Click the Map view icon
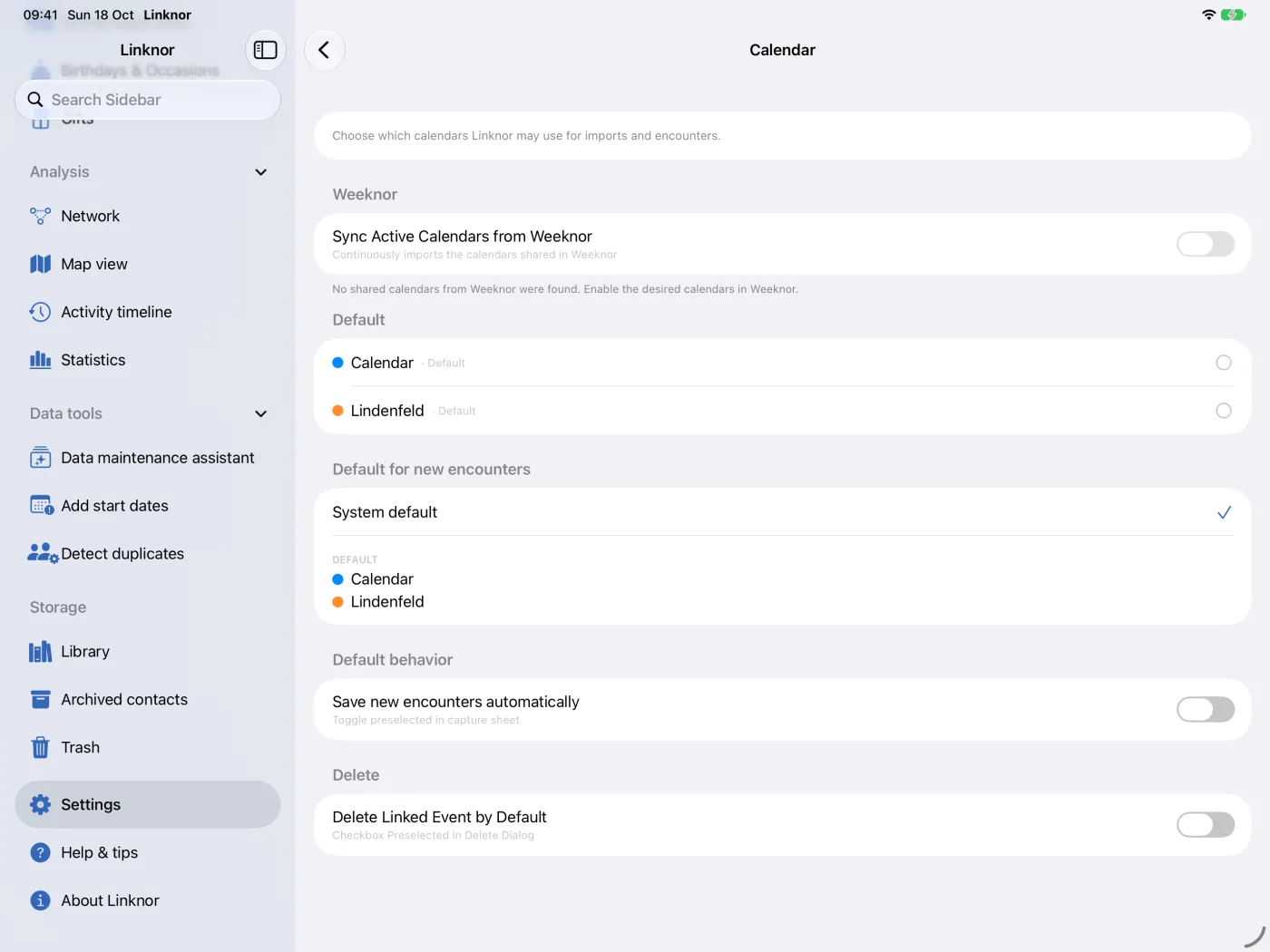1270x952 pixels. (x=40, y=264)
